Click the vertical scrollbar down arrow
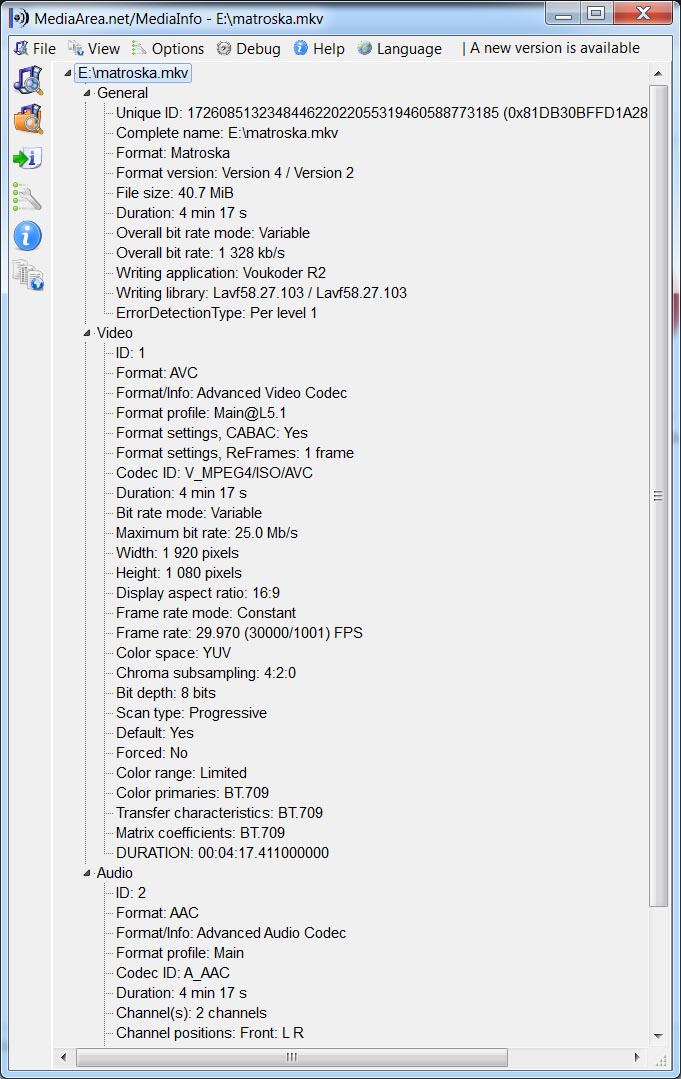This screenshot has height=1079, width=681. tap(658, 1036)
